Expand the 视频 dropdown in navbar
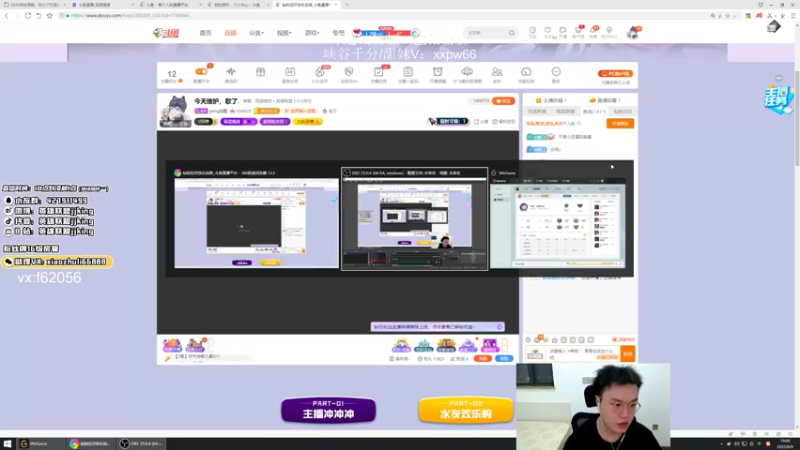 (x=284, y=33)
